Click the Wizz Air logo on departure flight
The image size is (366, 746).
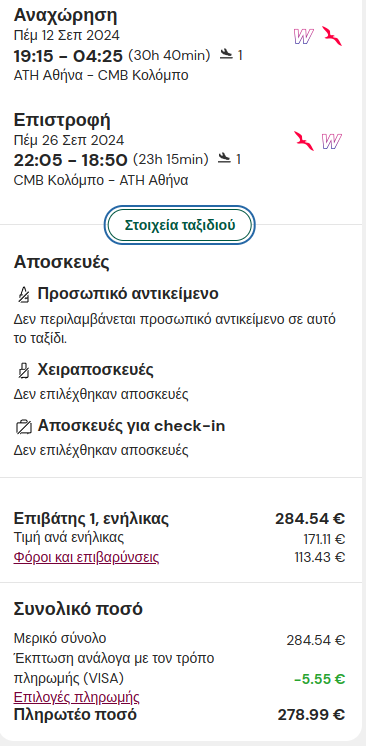click(303, 36)
